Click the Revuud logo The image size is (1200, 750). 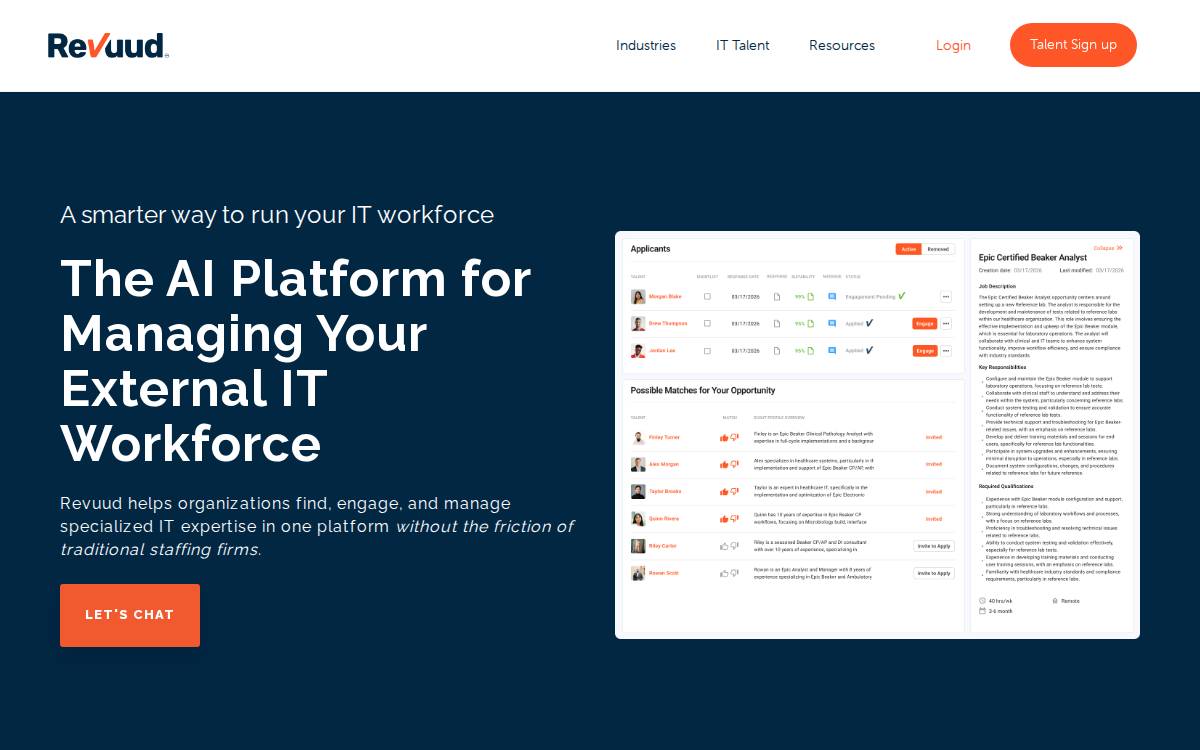coord(107,46)
